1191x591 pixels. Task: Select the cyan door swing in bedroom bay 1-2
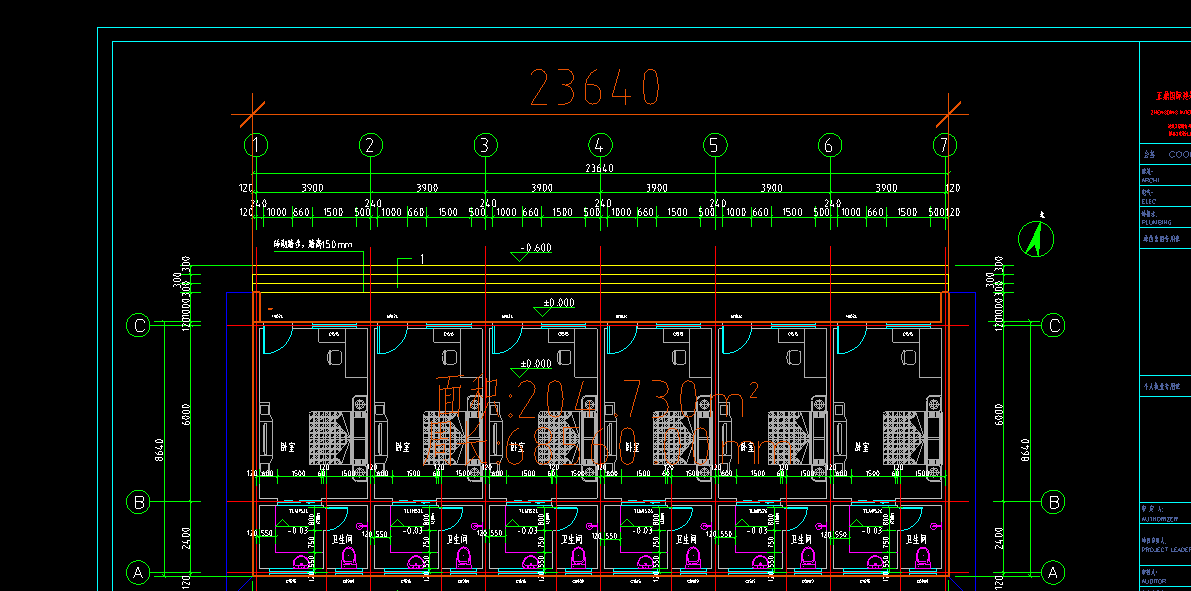[276, 340]
